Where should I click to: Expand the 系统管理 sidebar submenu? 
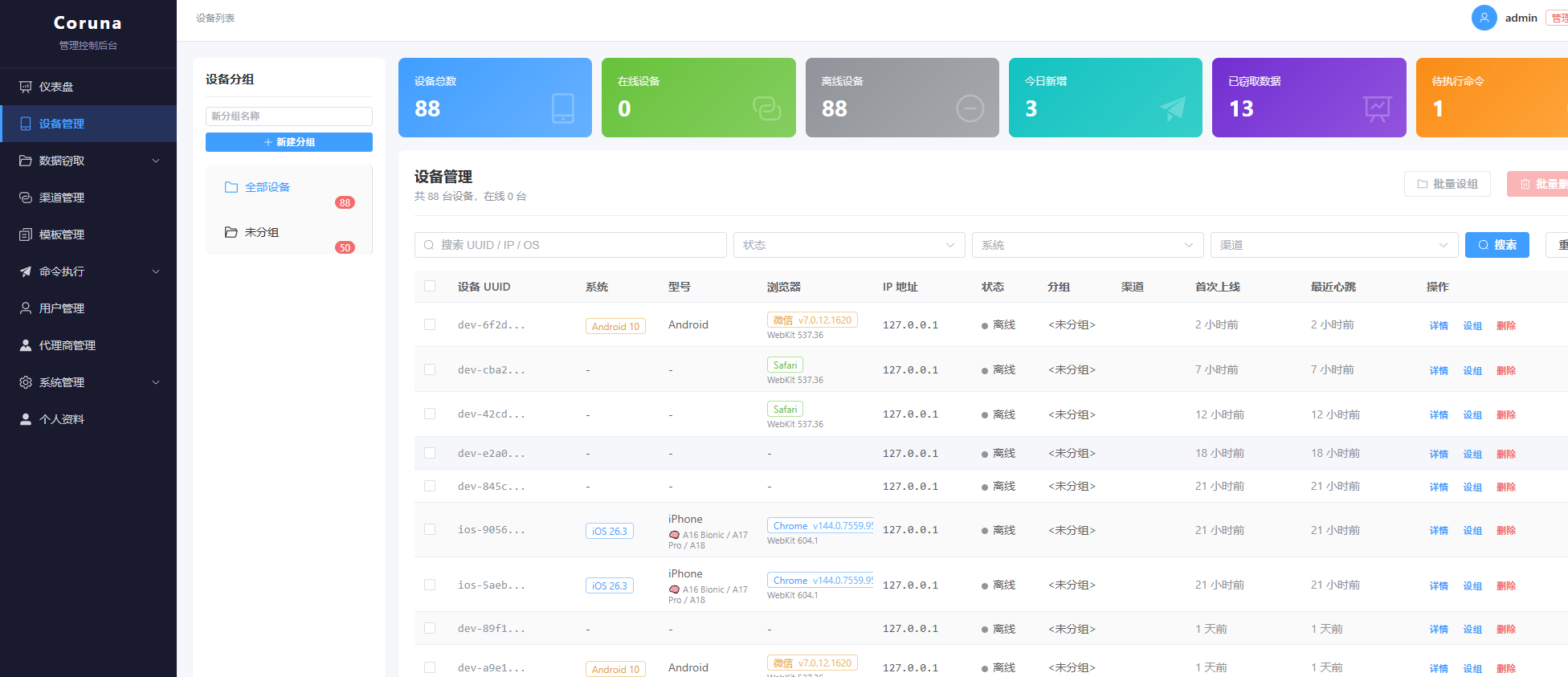click(x=88, y=382)
